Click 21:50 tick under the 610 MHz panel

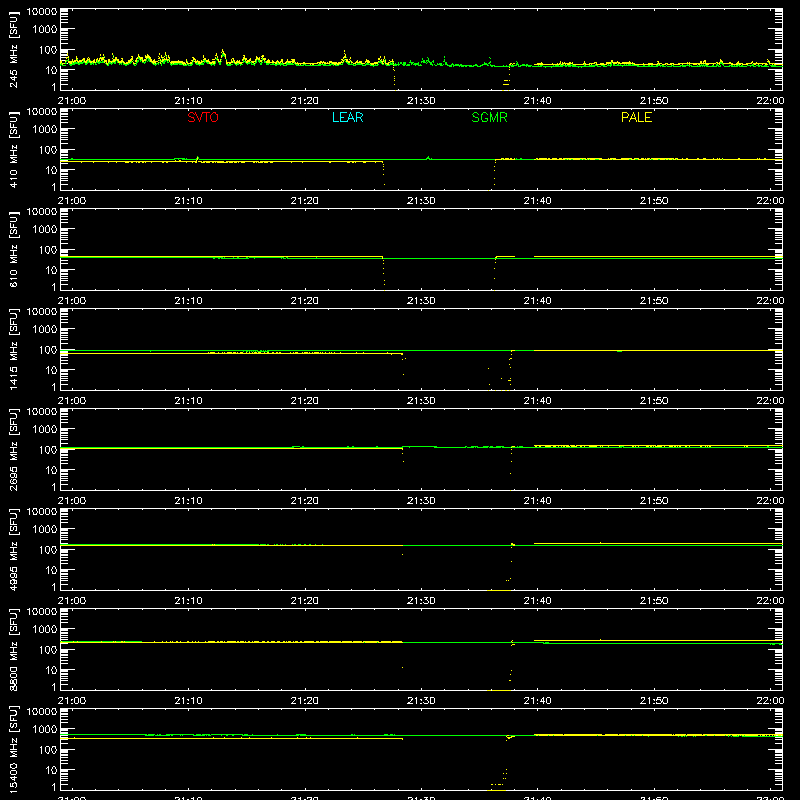(654, 301)
